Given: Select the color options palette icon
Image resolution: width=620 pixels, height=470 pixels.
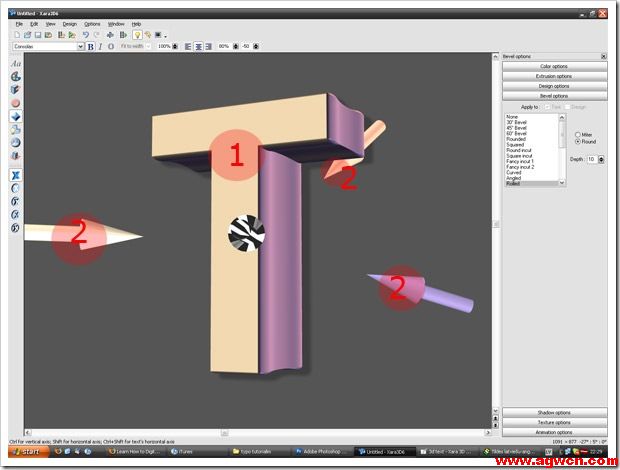Looking at the screenshot, I should [15, 76].
